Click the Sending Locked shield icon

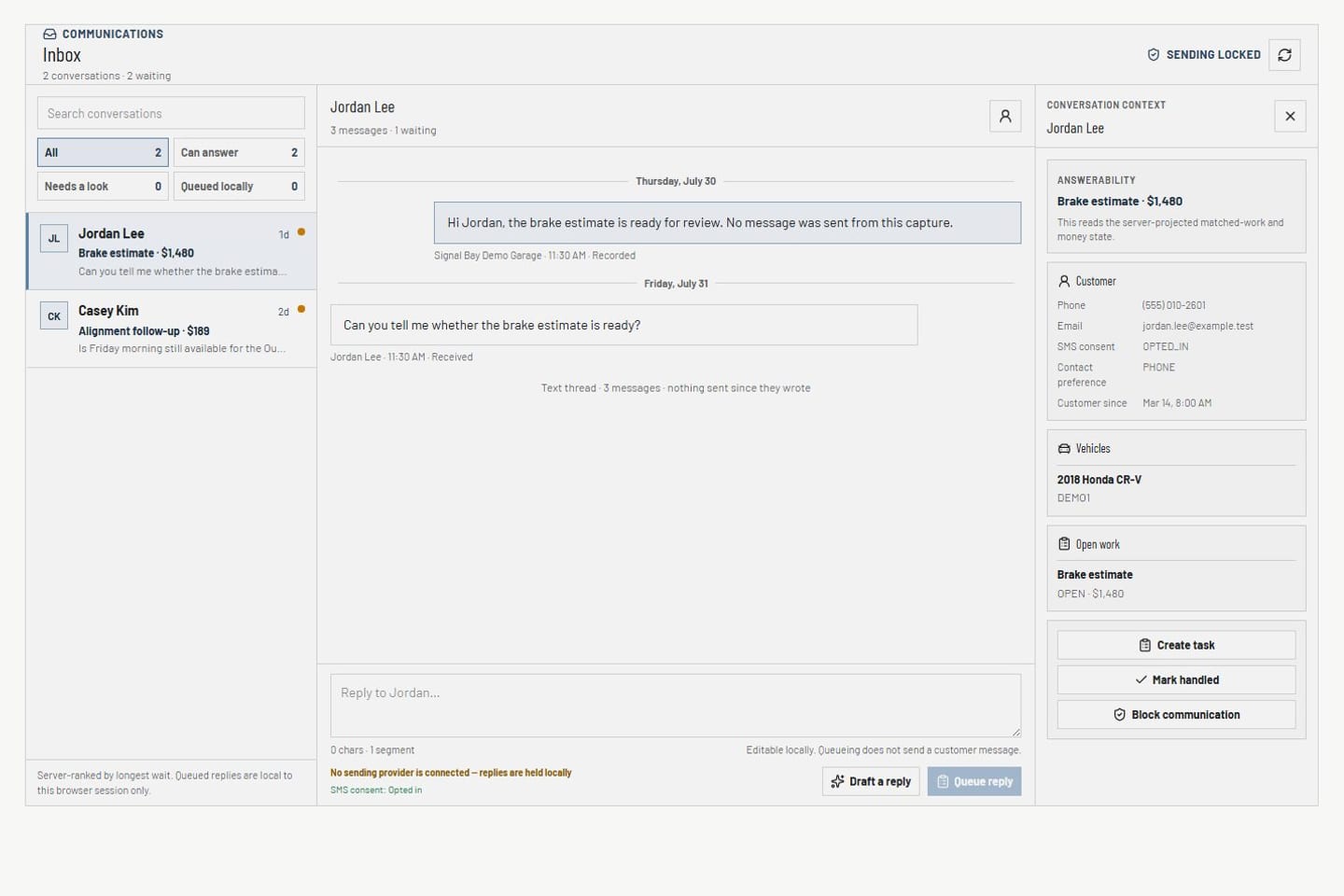click(x=1154, y=55)
